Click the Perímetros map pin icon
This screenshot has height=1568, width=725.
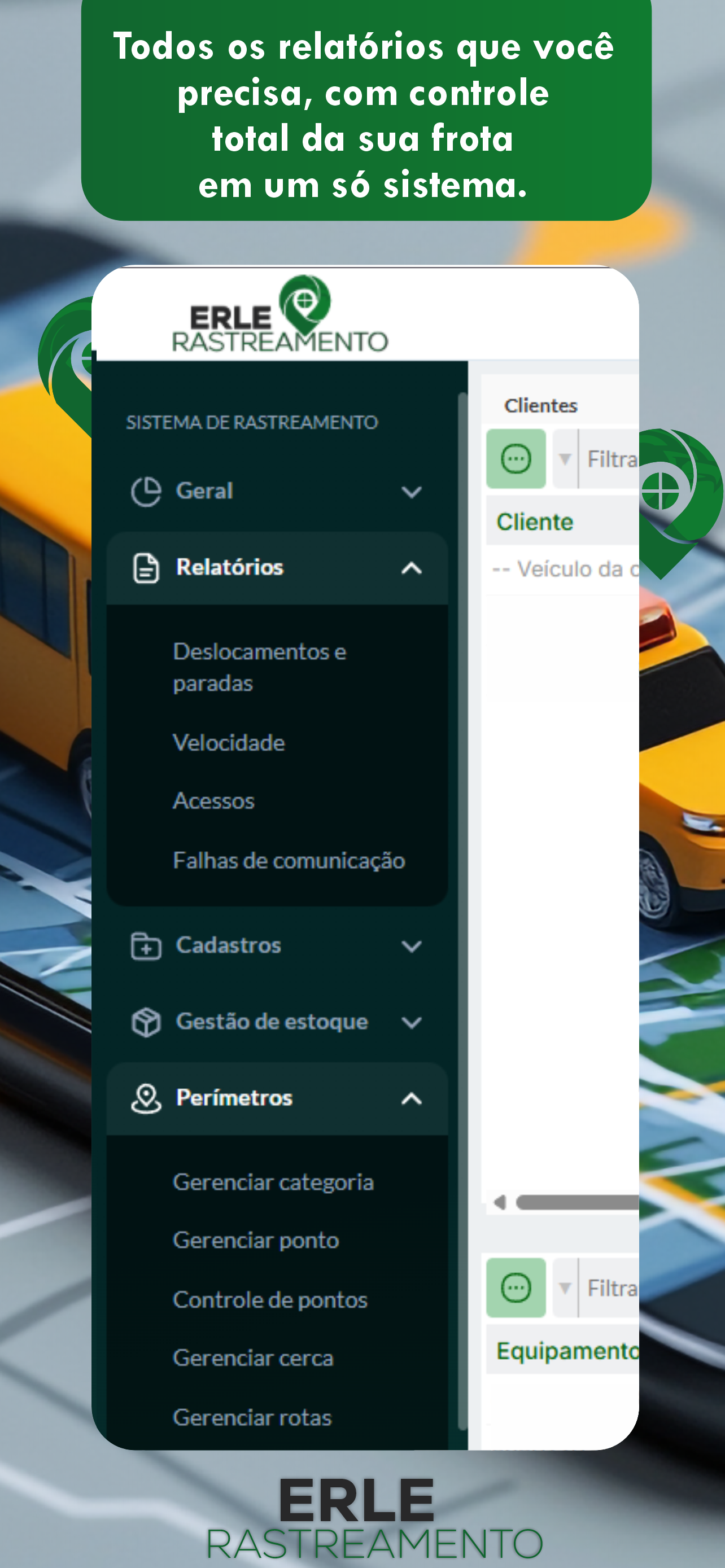tap(146, 1098)
